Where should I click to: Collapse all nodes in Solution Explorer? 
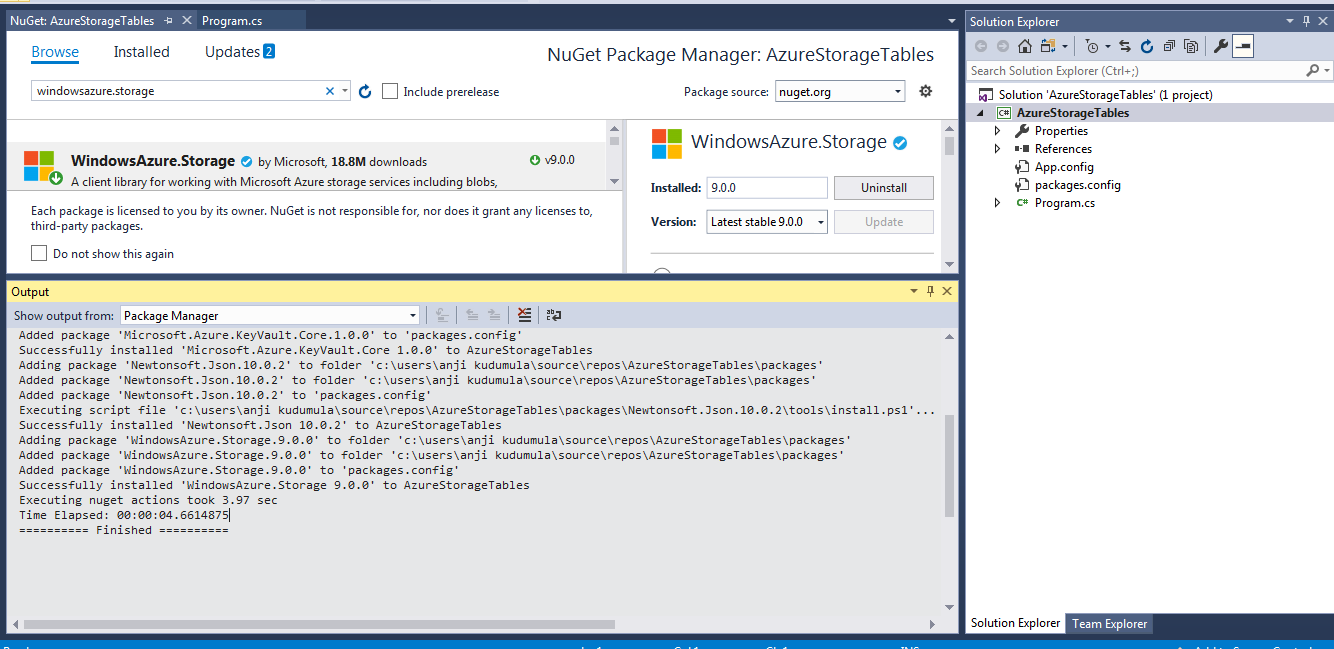(1169, 45)
